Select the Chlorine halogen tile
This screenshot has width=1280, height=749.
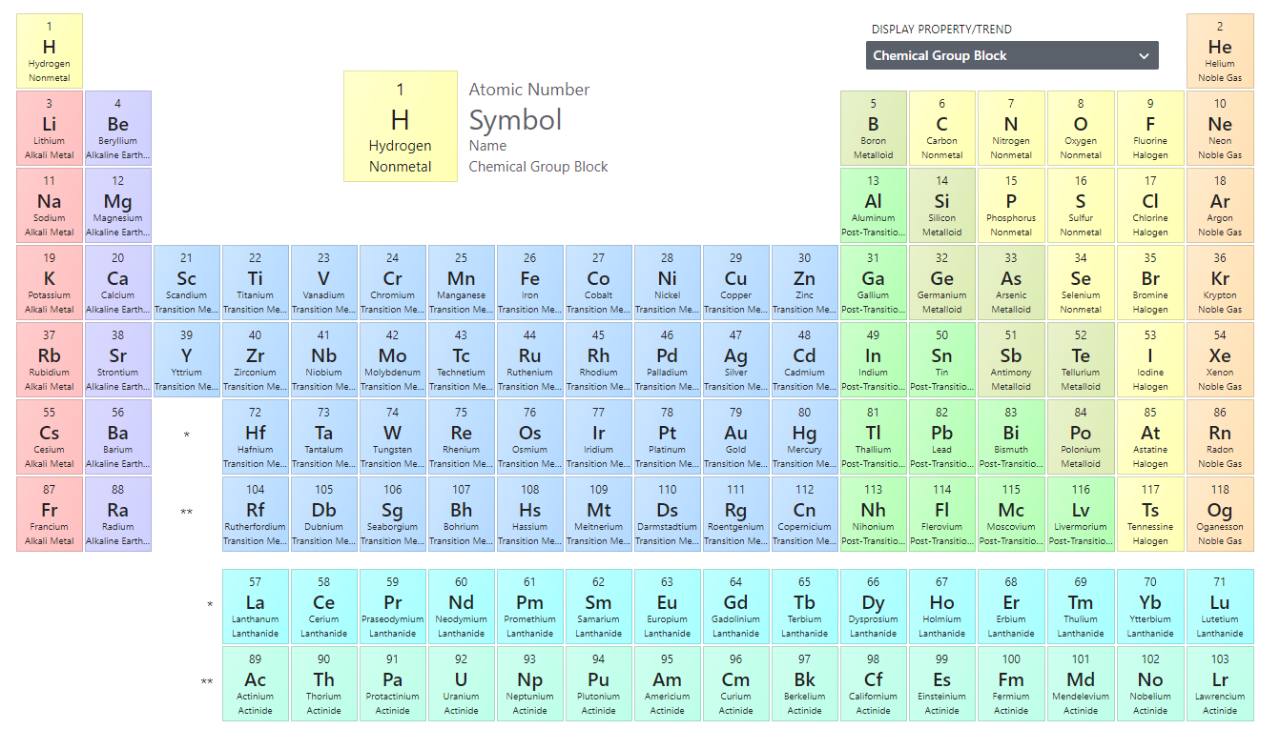tap(1150, 204)
